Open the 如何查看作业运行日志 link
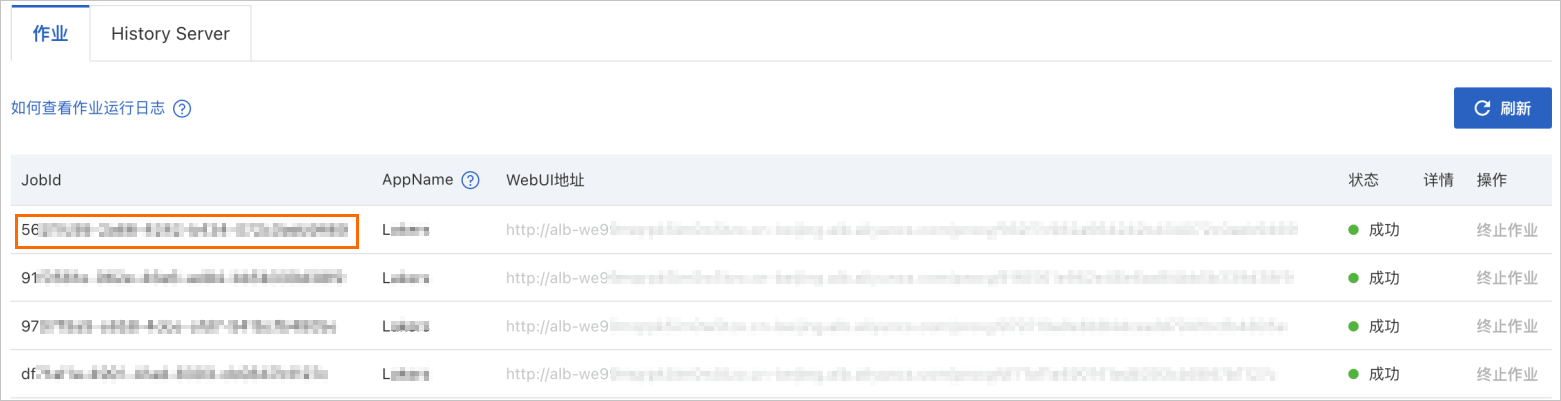This screenshot has width=1561, height=401. pos(88,109)
